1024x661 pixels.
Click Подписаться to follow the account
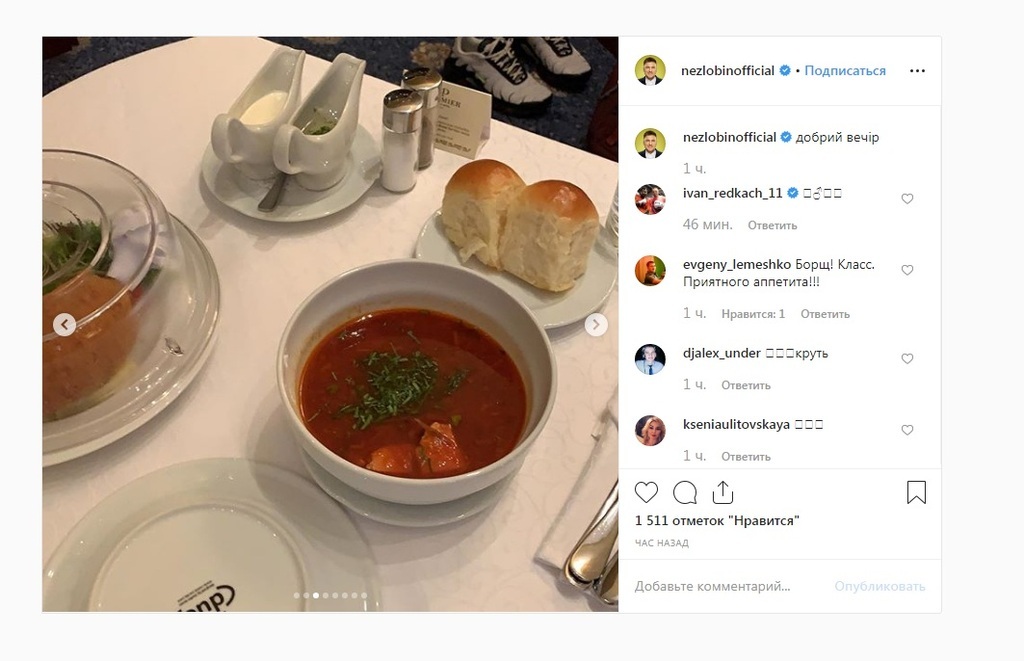click(x=845, y=71)
